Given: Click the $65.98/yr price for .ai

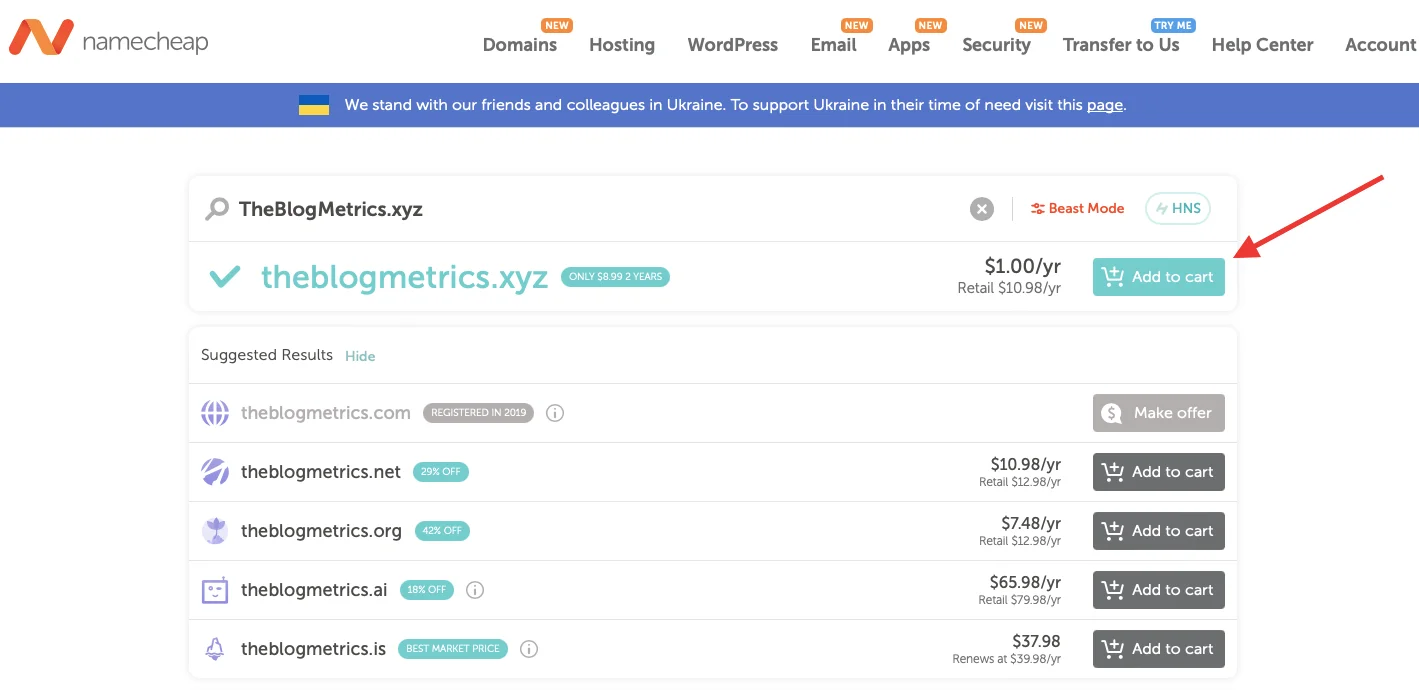Looking at the screenshot, I should coord(1026,582).
